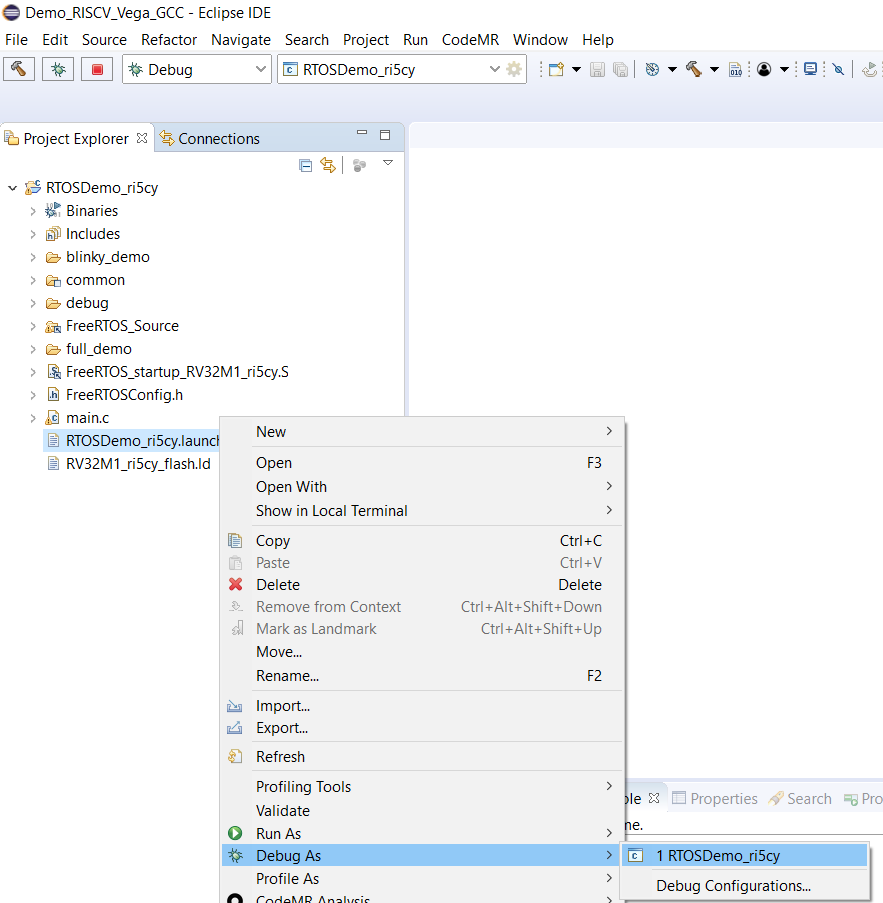The width and height of the screenshot is (883, 903).
Task: Click the globe-style toolbar icon before the hammer
Action: pyautogui.click(x=652, y=70)
